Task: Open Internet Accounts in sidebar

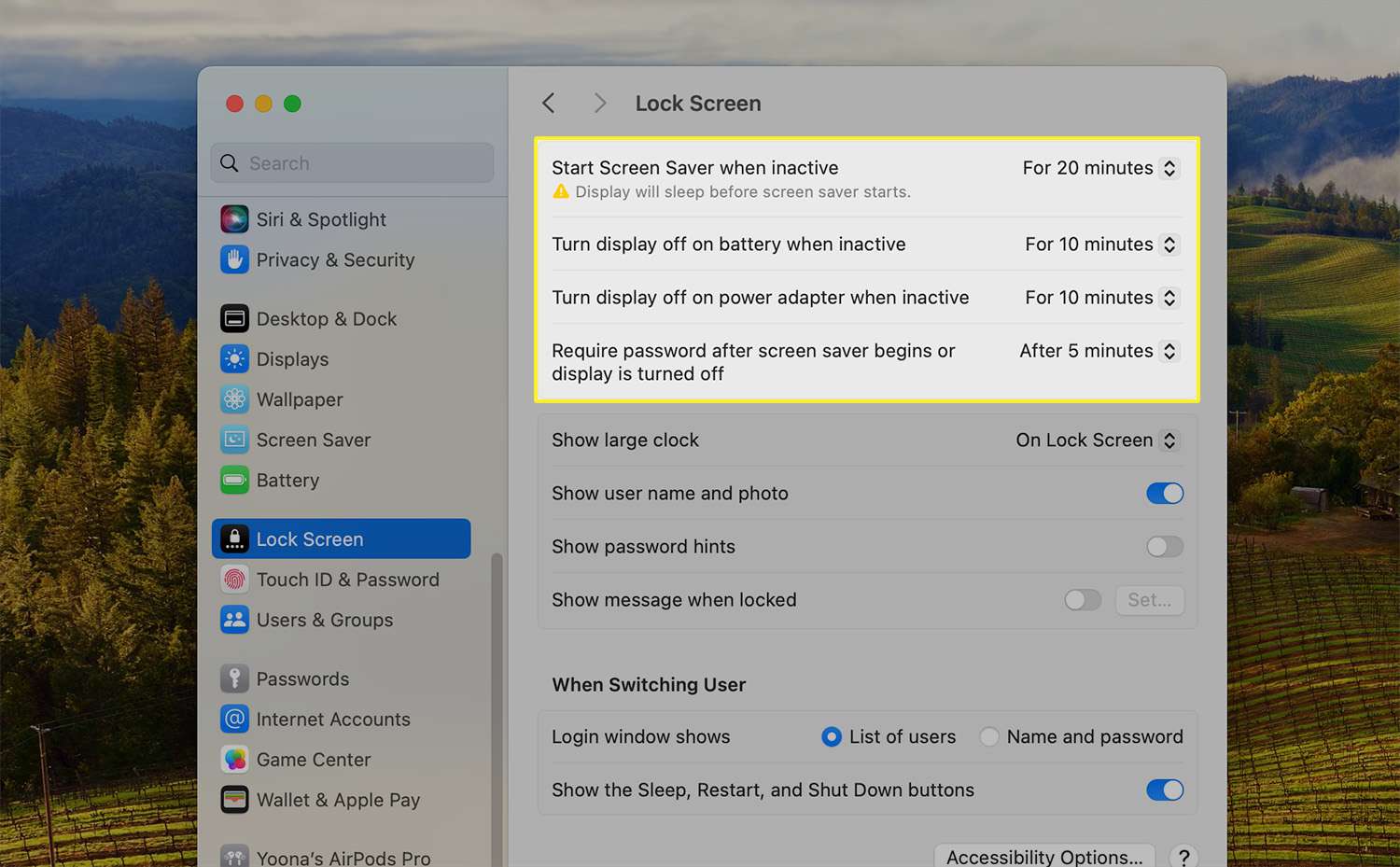Action: click(332, 720)
